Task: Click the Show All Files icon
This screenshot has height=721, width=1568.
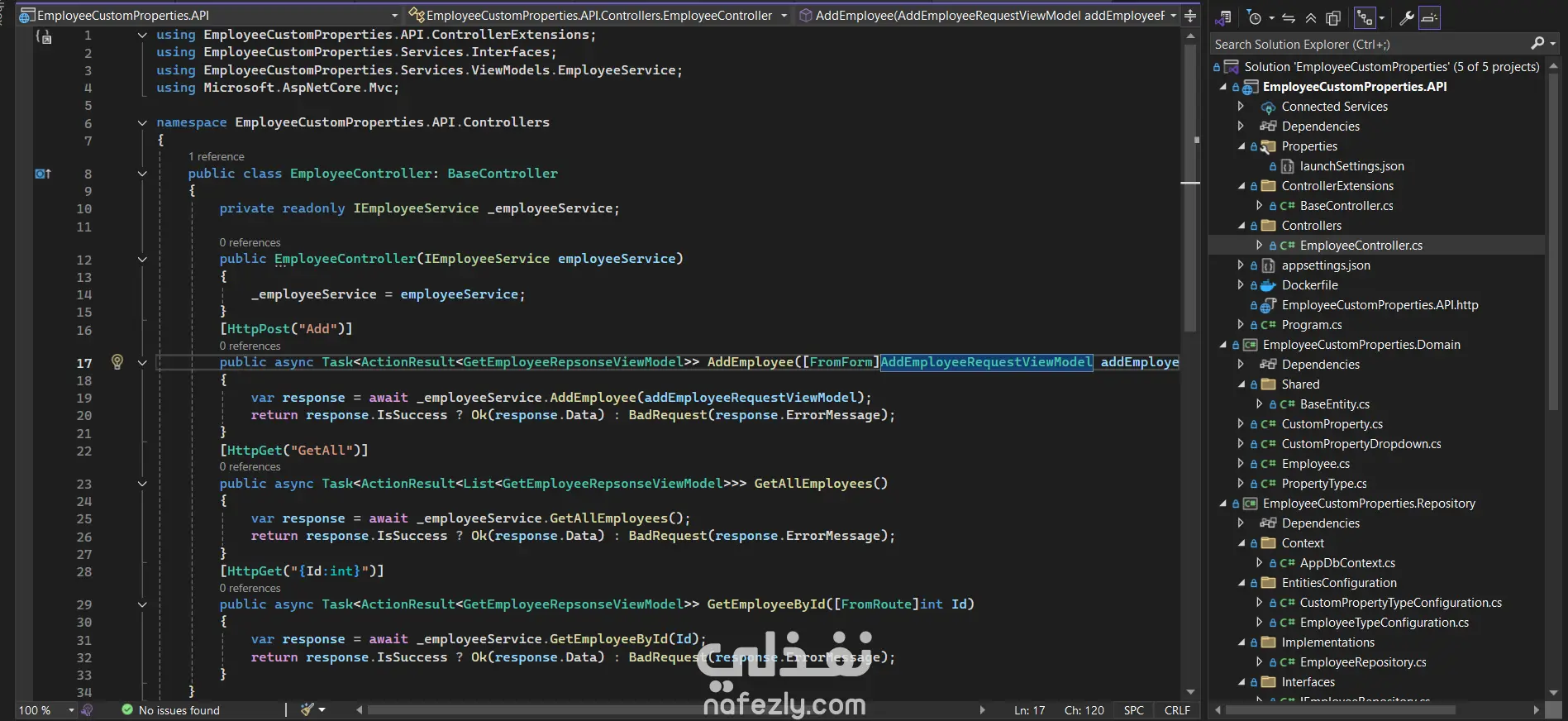Action: [x=1333, y=17]
